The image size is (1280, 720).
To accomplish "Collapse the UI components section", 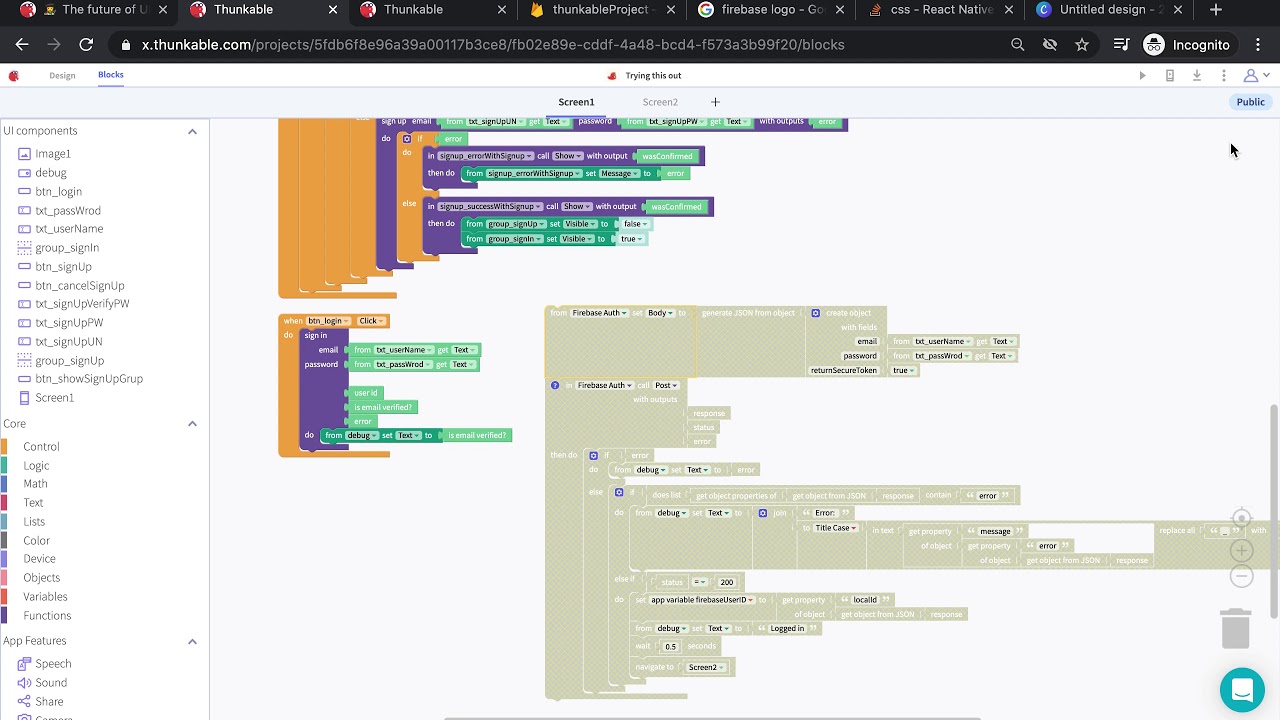I will (192, 131).
